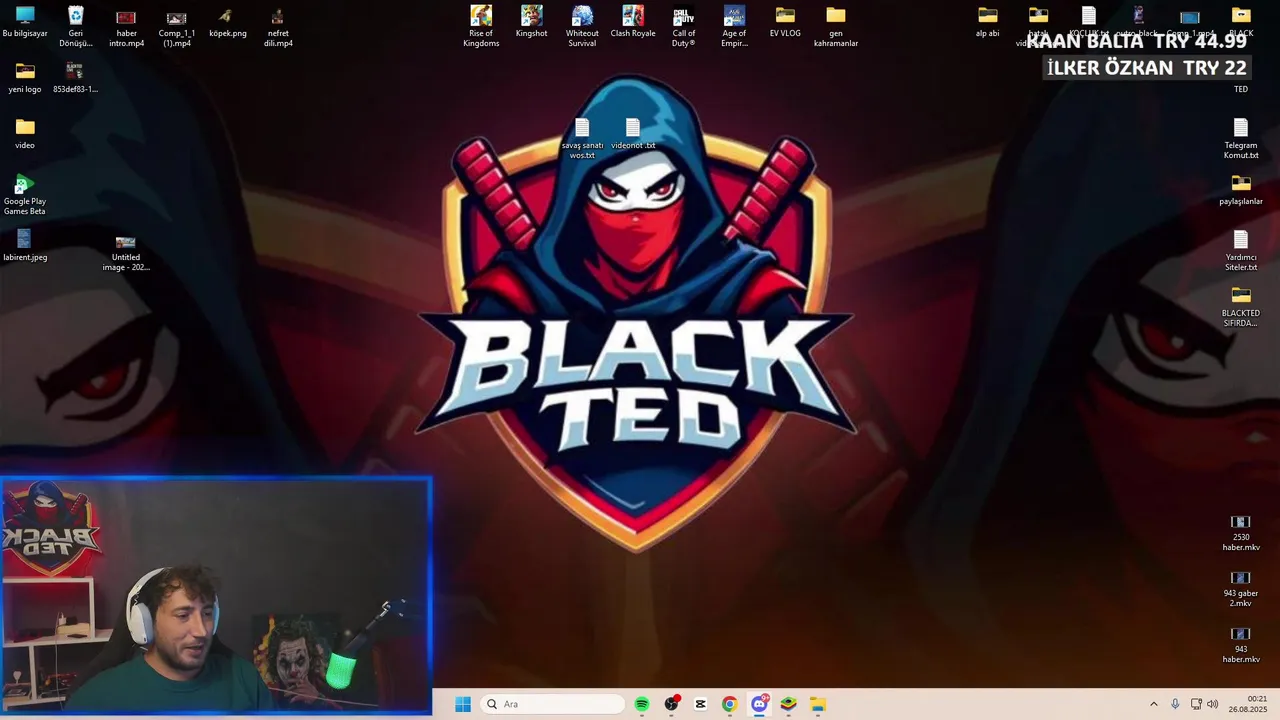Open the KOÇLUK.txt desktop file
The height and width of the screenshot is (720, 1280).
point(1089,22)
